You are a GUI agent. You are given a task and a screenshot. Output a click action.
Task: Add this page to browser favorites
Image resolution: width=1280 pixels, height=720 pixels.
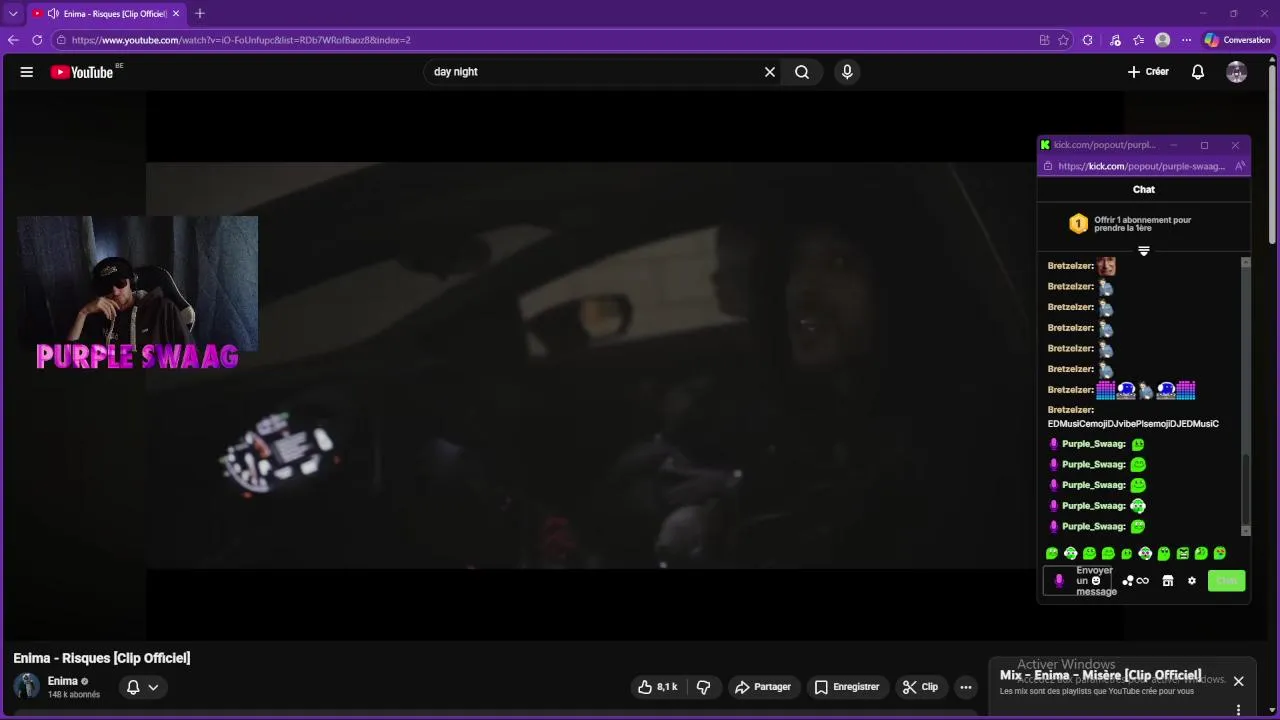pyautogui.click(x=1063, y=40)
